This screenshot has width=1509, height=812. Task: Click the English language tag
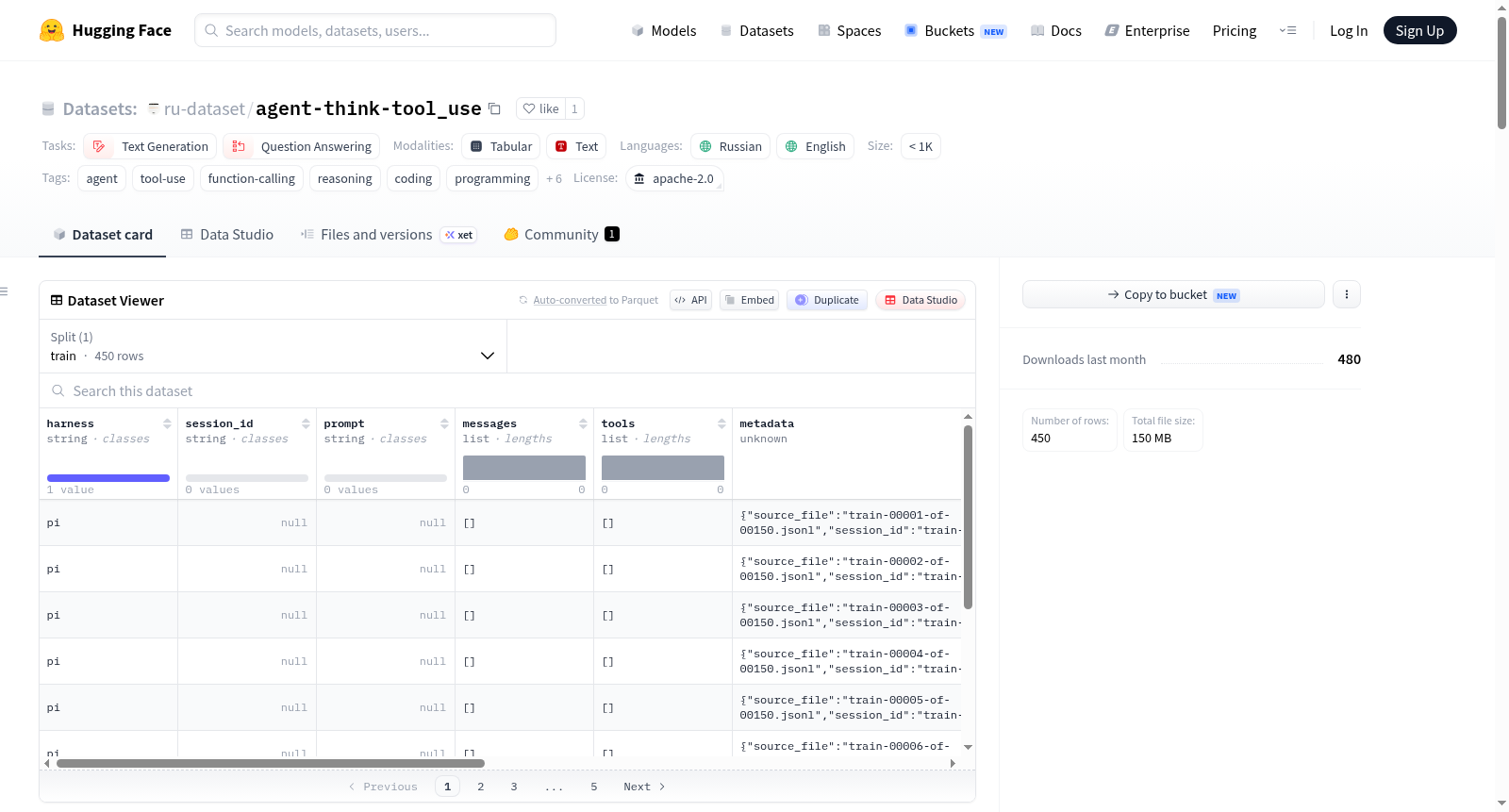click(x=815, y=146)
